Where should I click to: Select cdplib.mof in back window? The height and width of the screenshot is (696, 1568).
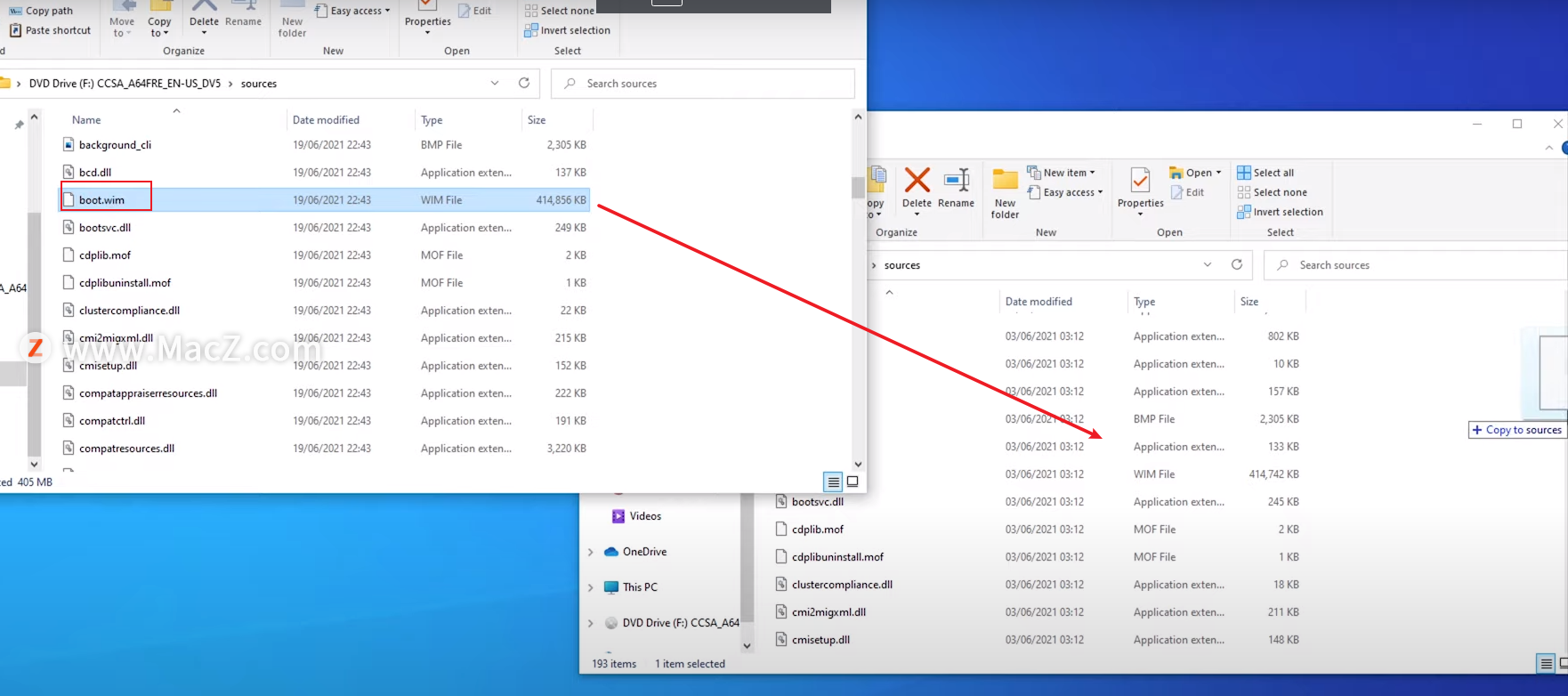tap(818, 530)
